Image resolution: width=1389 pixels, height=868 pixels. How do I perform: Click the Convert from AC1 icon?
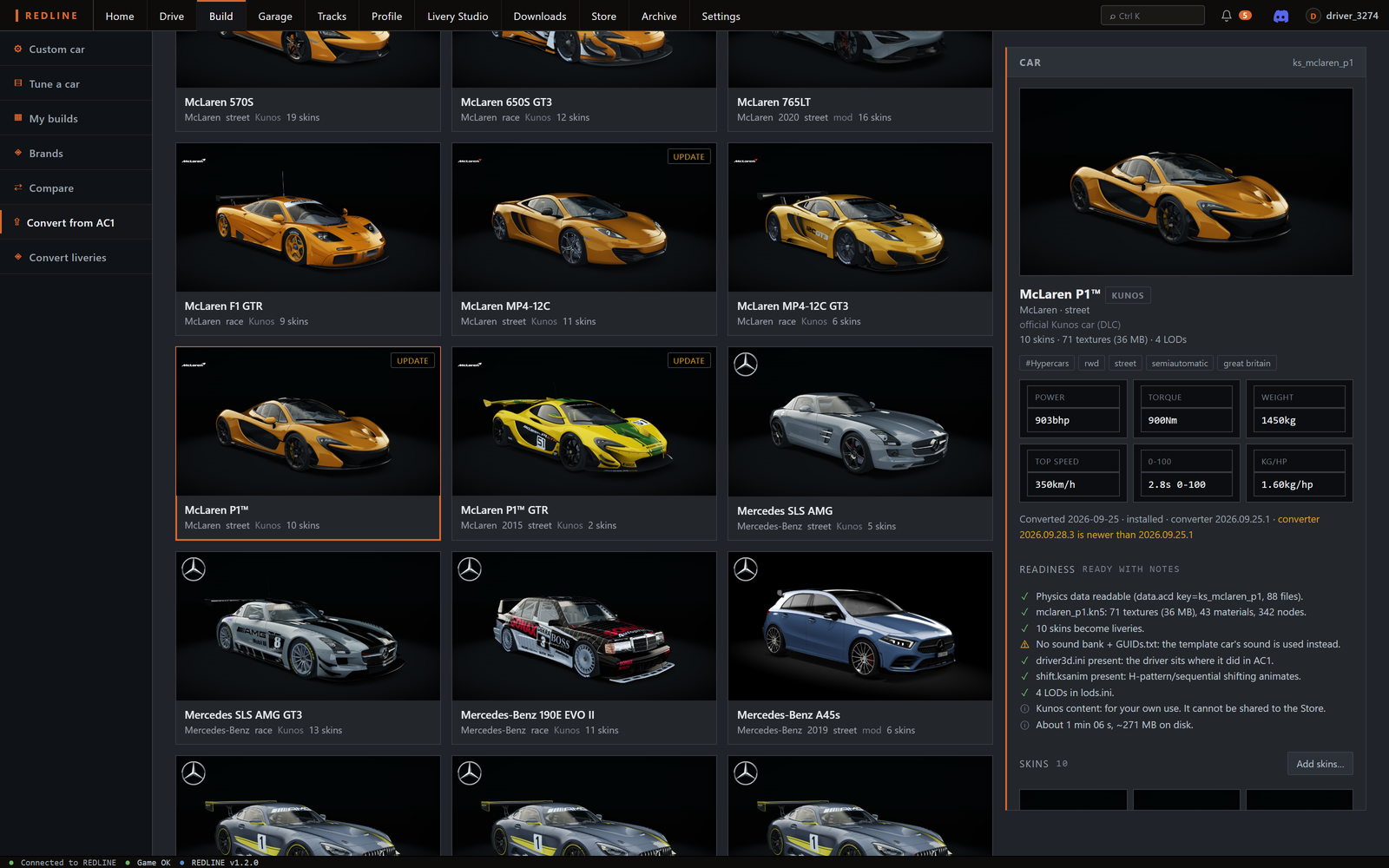click(17, 222)
